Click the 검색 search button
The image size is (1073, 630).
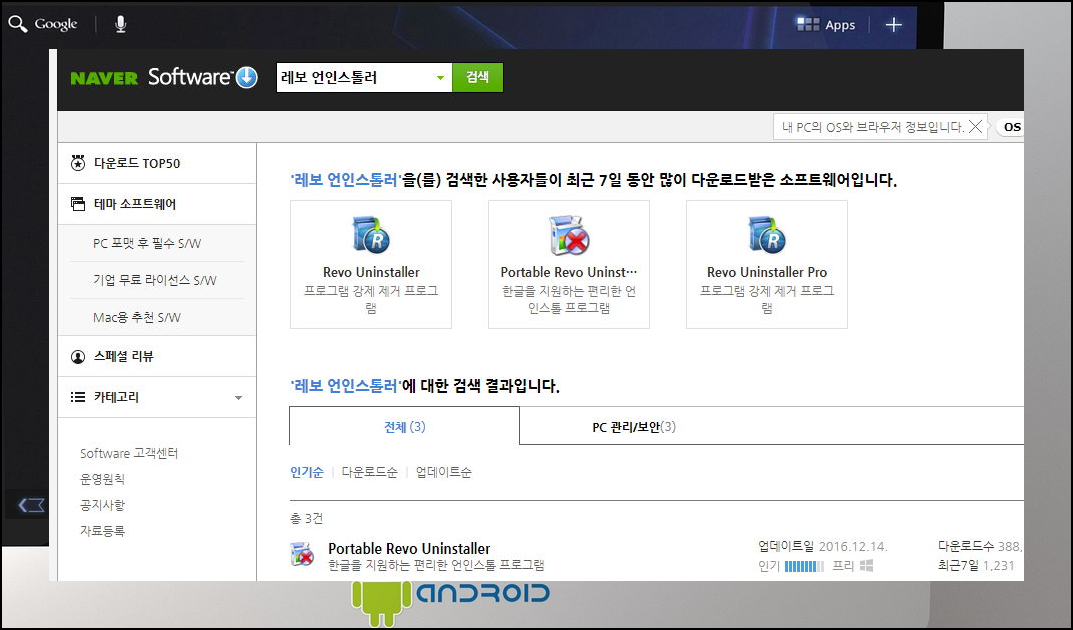[478, 77]
